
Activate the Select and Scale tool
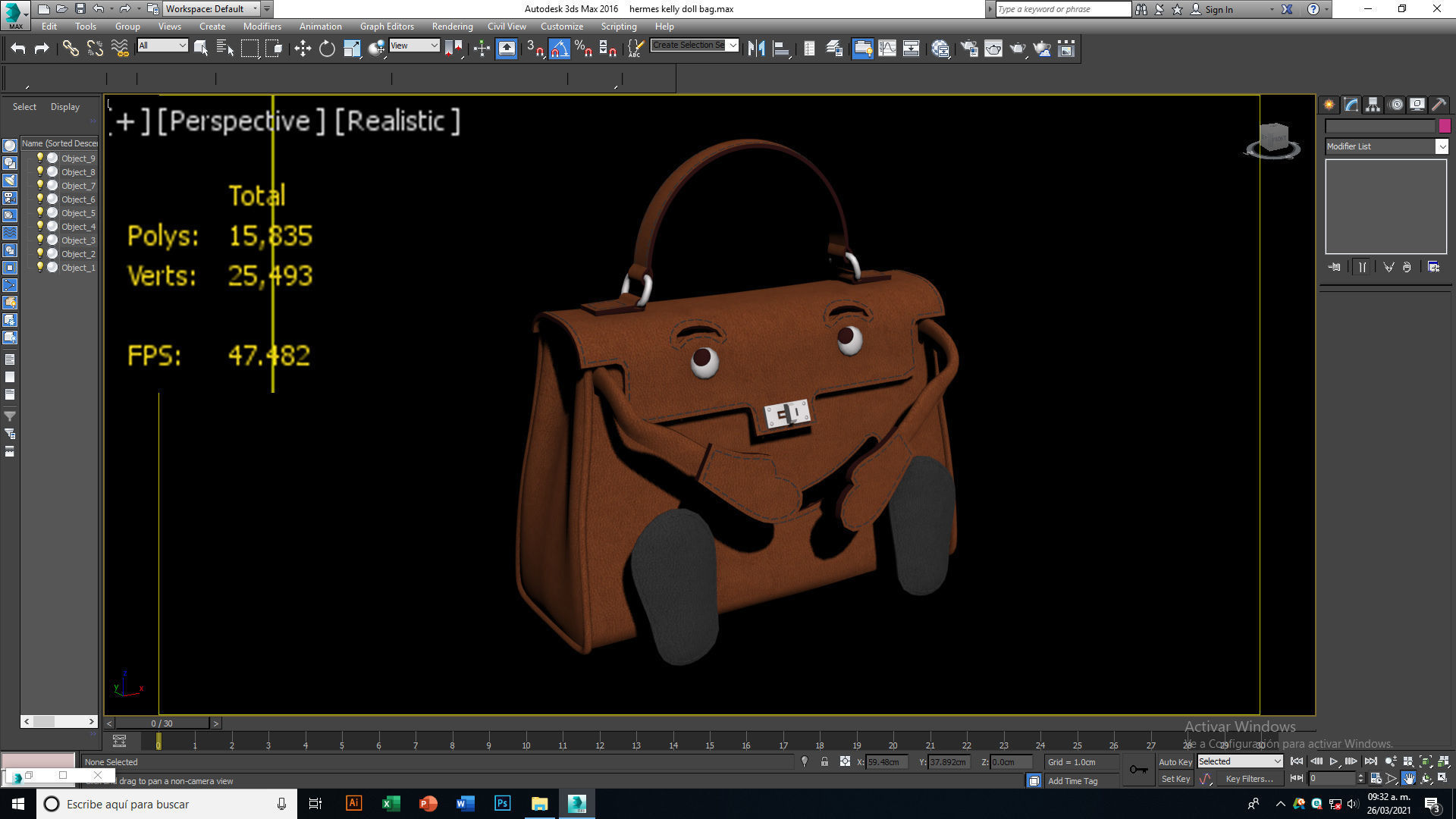(x=352, y=49)
